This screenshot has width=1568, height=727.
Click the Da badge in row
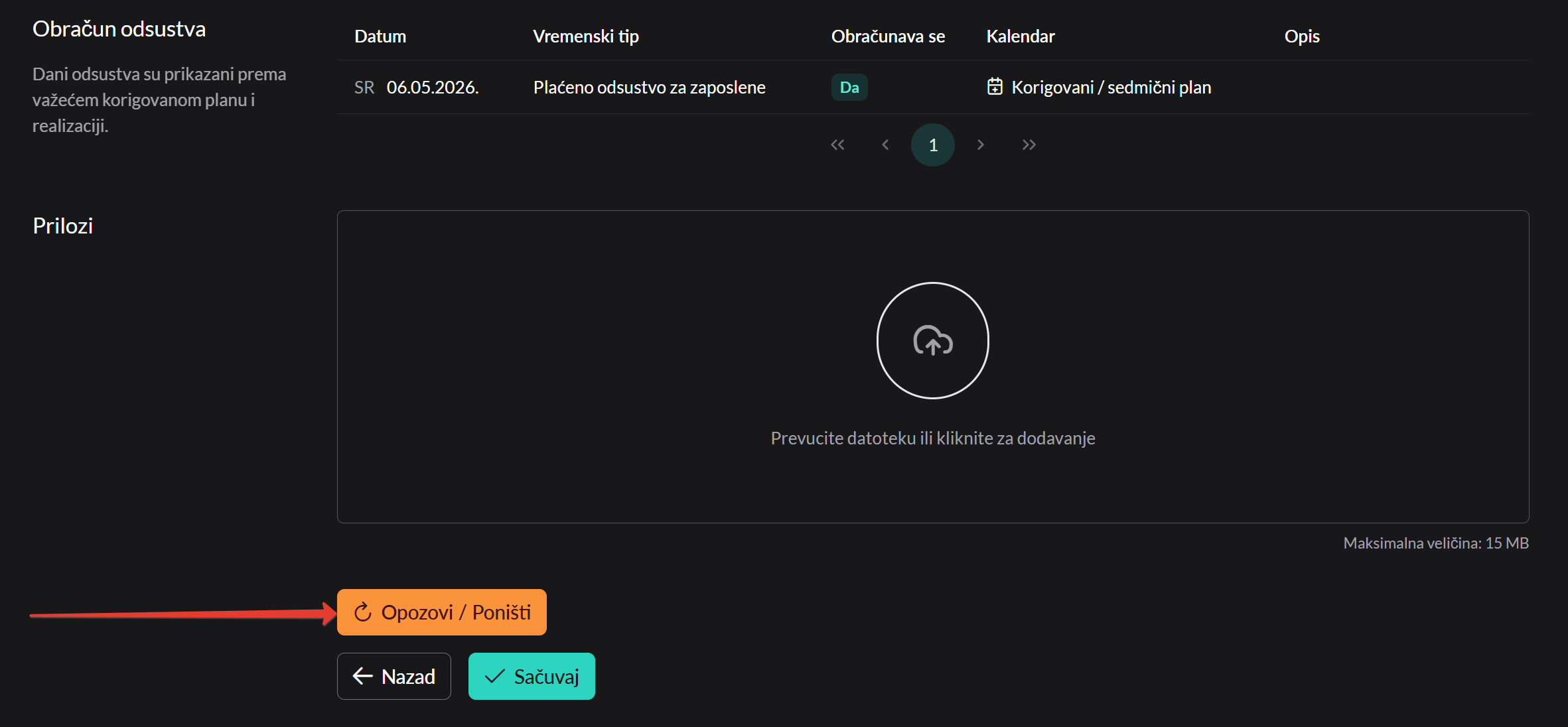(849, 87)
